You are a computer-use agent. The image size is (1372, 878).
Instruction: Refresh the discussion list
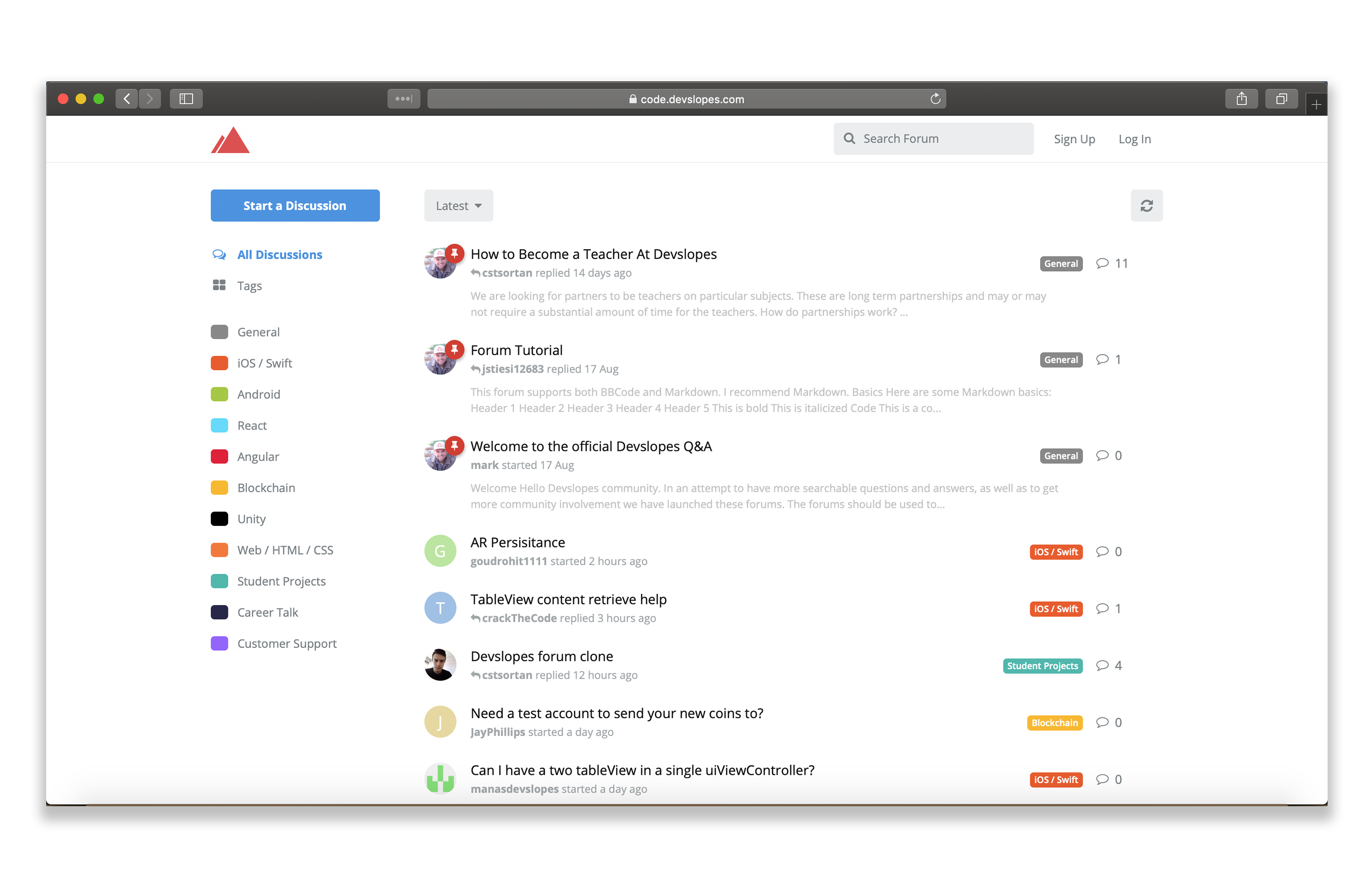(1146, 205)
